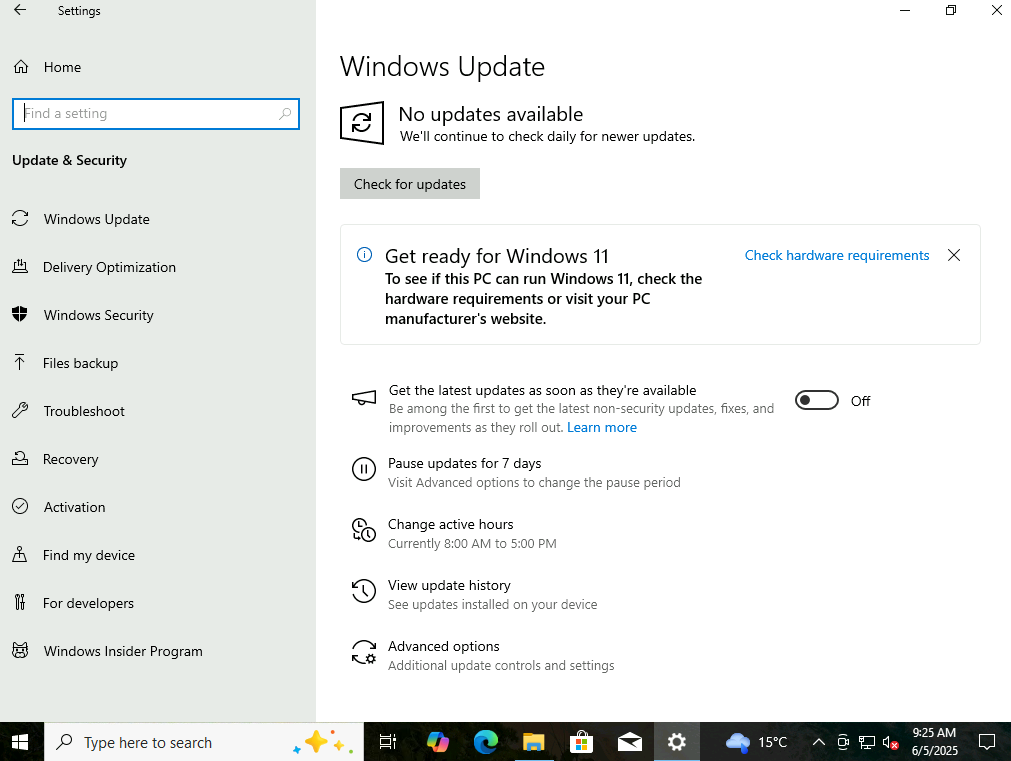
Task: Click the Advanced options gear-sync icon
Action: click(364, 652)
